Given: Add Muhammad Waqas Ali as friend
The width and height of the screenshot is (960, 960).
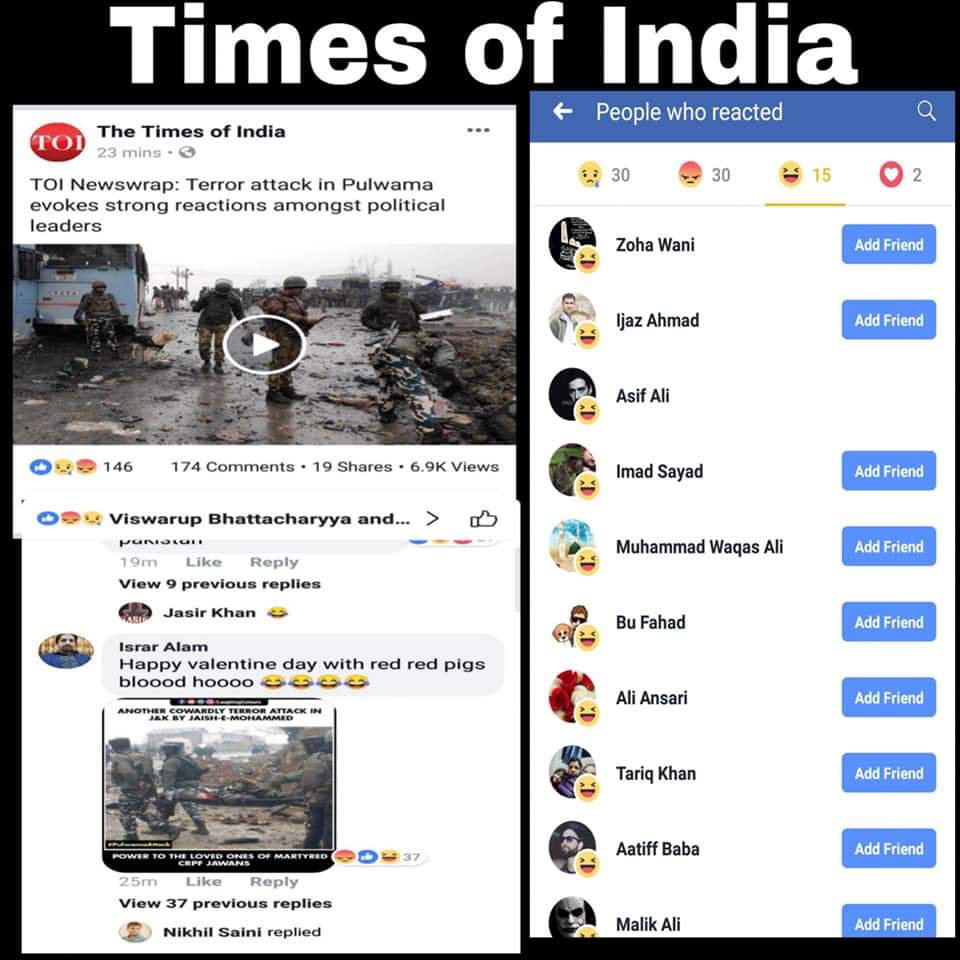Looking at the screenshot, I should [x=888, y=546].
